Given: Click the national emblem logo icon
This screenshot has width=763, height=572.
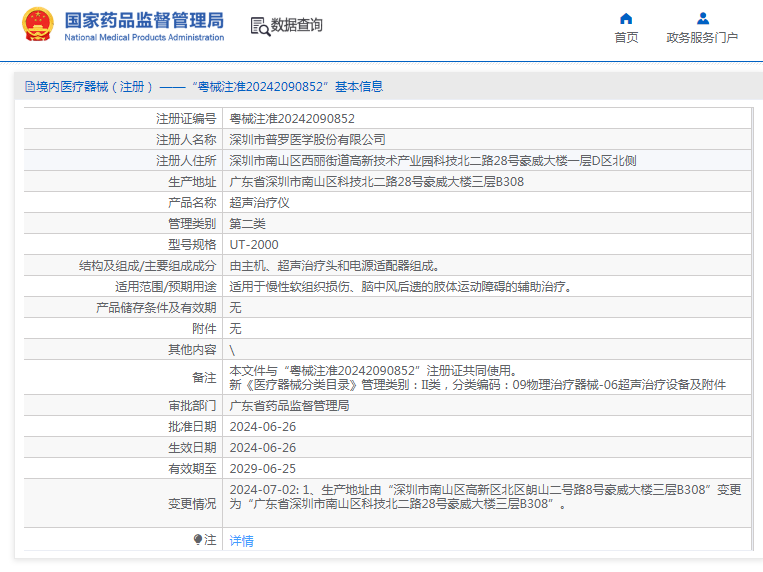Looking at the screenshot, I should (38, 24).
